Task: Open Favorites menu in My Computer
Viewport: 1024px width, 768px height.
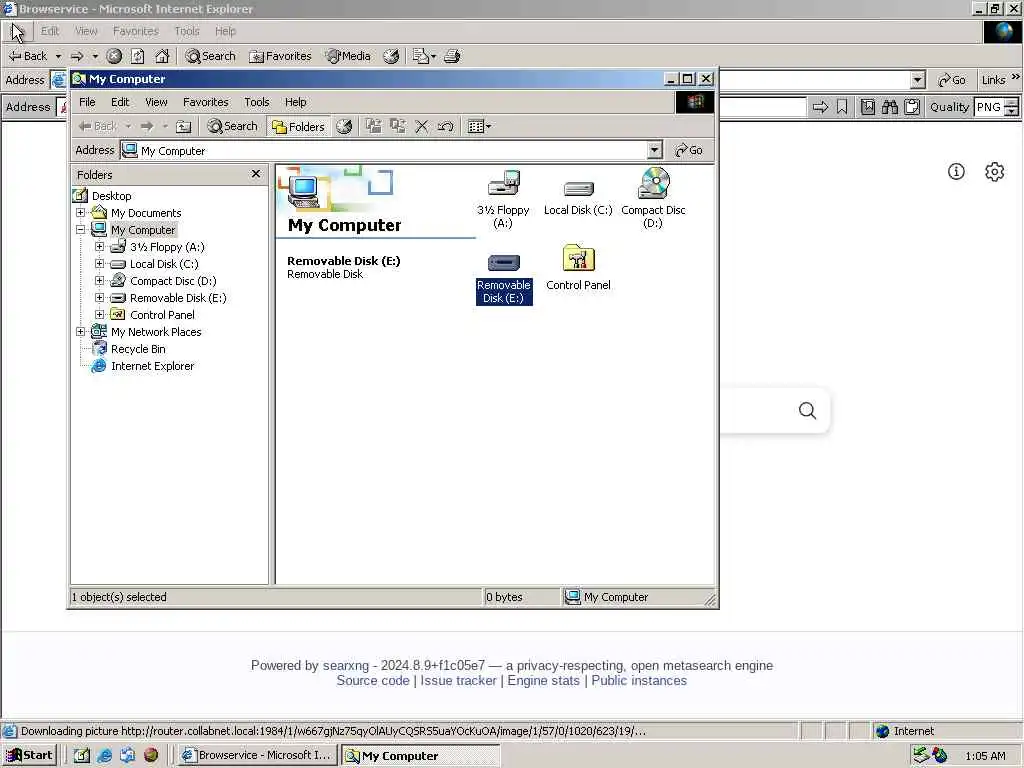Action: [x=206, y=103]
